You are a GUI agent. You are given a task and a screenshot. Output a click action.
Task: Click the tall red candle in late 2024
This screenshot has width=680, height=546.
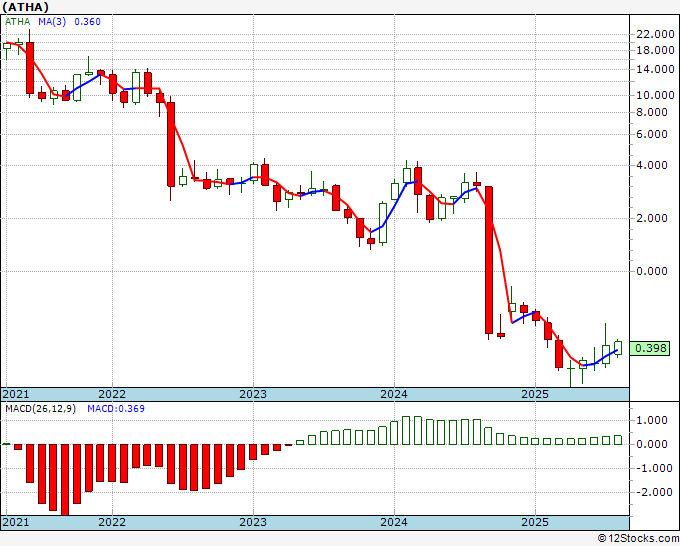pos(489,260)
